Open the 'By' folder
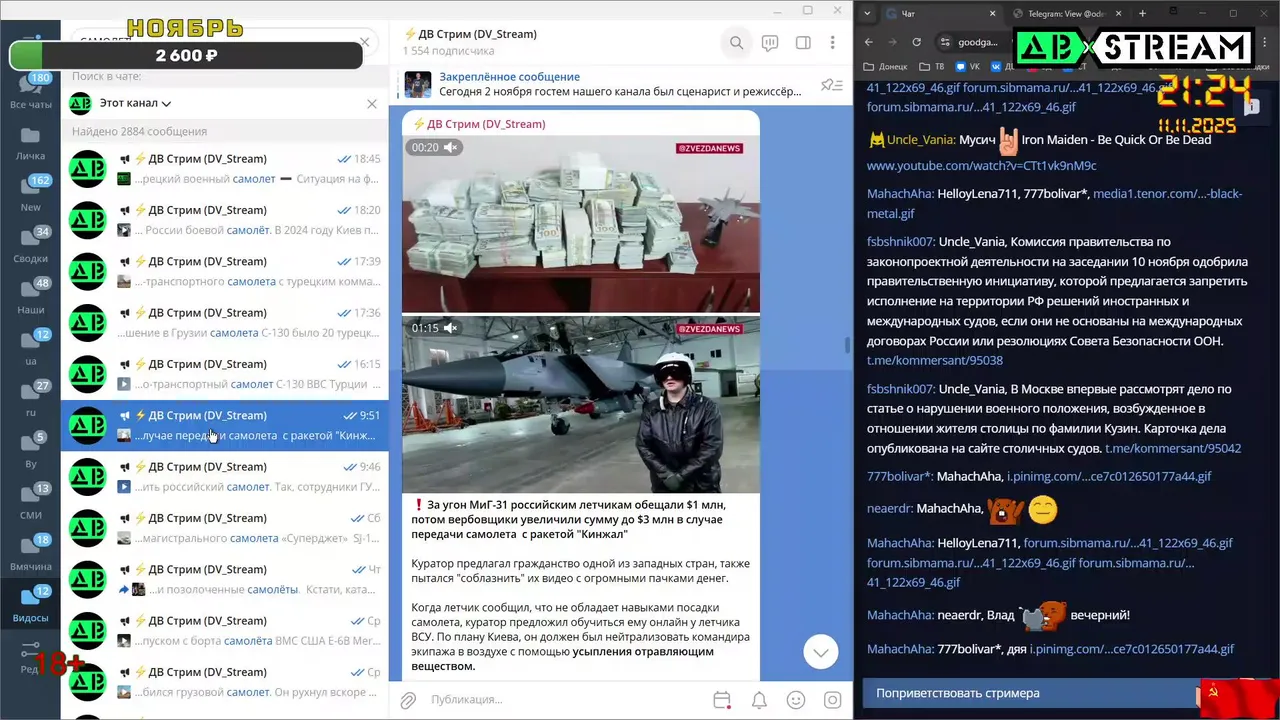This screenshot has width=1280, height=720. (x=30, y=451)
